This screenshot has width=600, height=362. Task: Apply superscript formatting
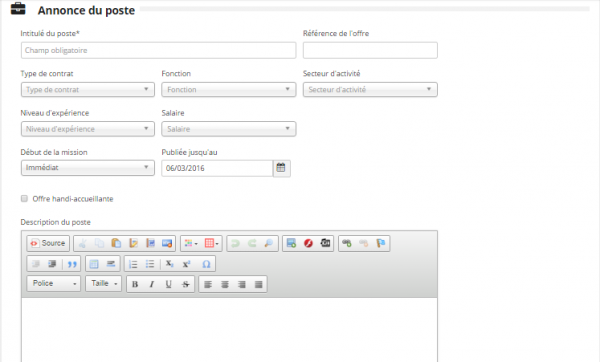click(186, 264)
